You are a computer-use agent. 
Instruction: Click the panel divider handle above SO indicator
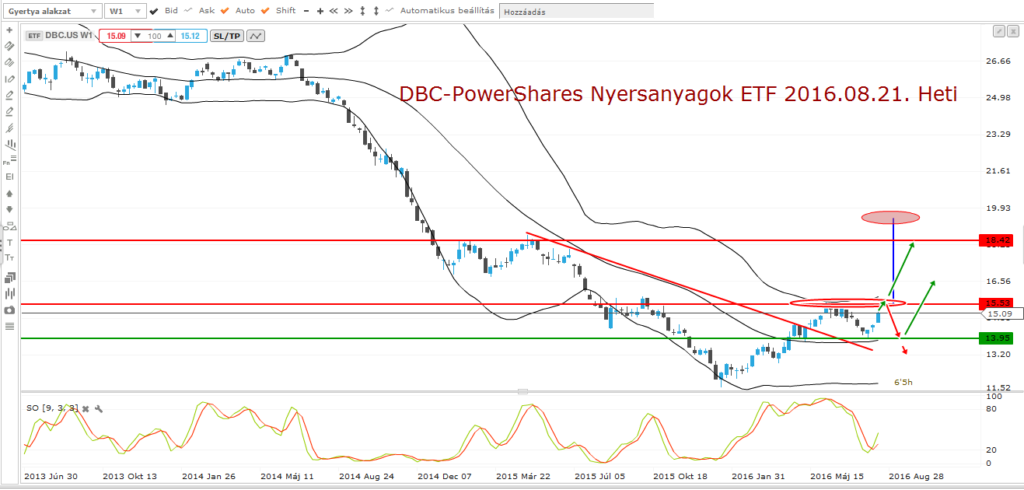click(522, 392)
